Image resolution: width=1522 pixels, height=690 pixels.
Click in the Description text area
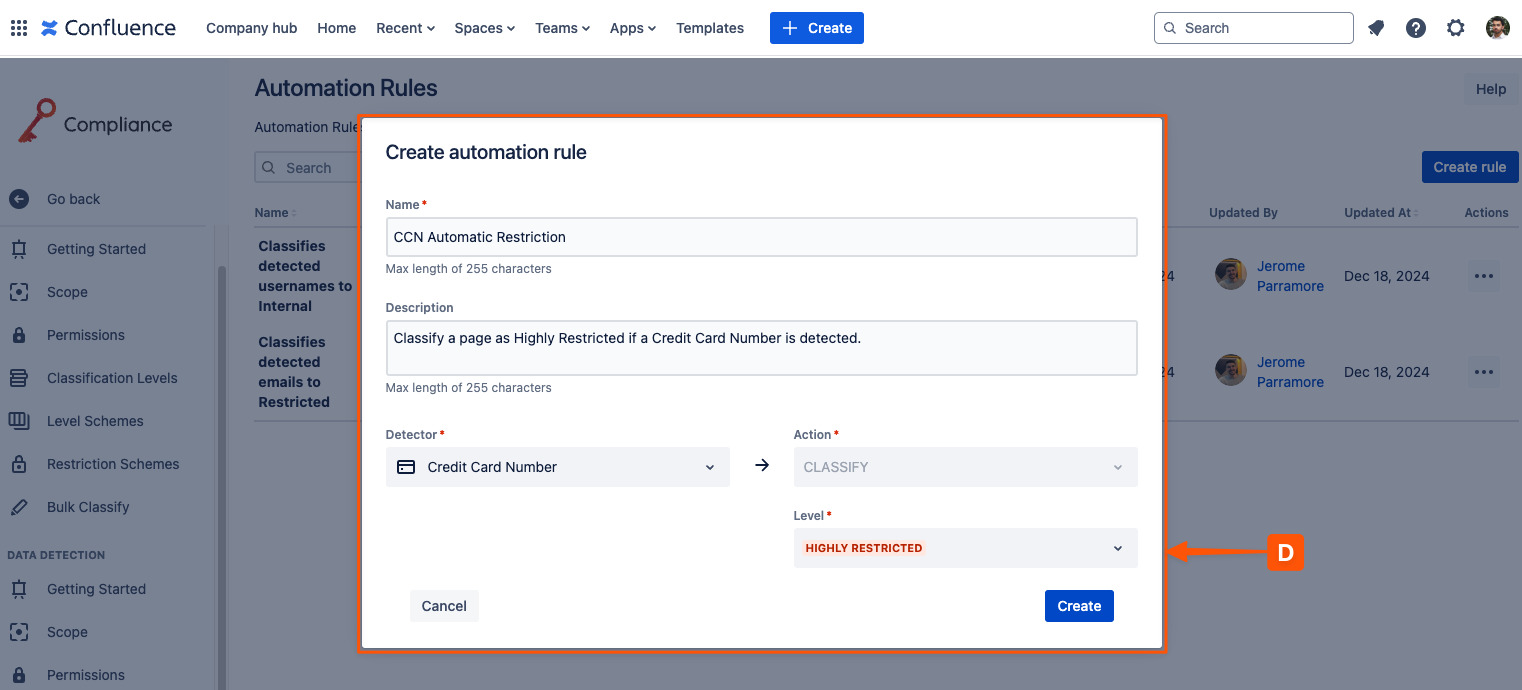click(x=761, y=348)
